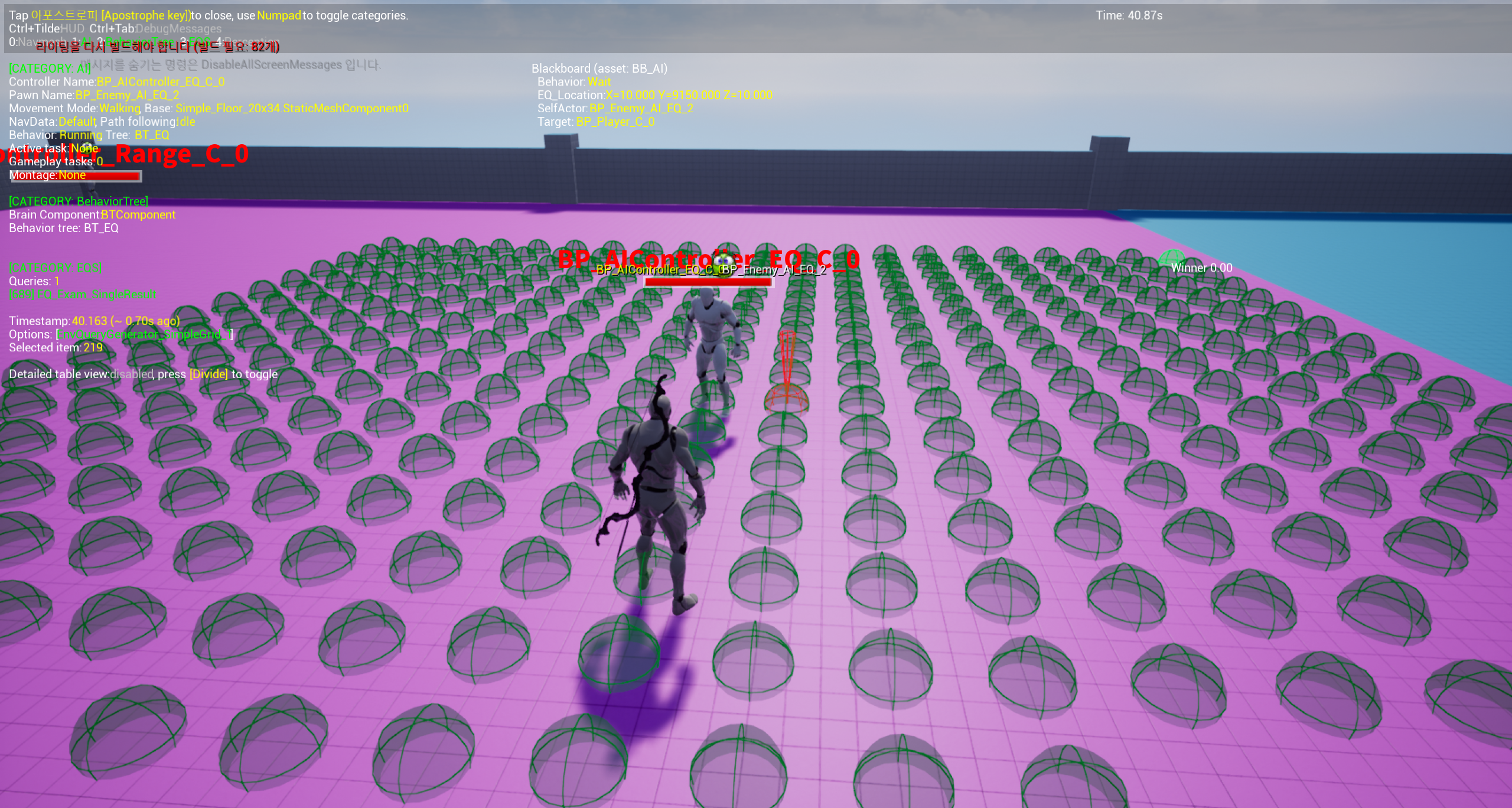Click the [CATEGORY: BehaviorTree] header
The width and height of the screenshot is (1512, 808).
(78, 201)
